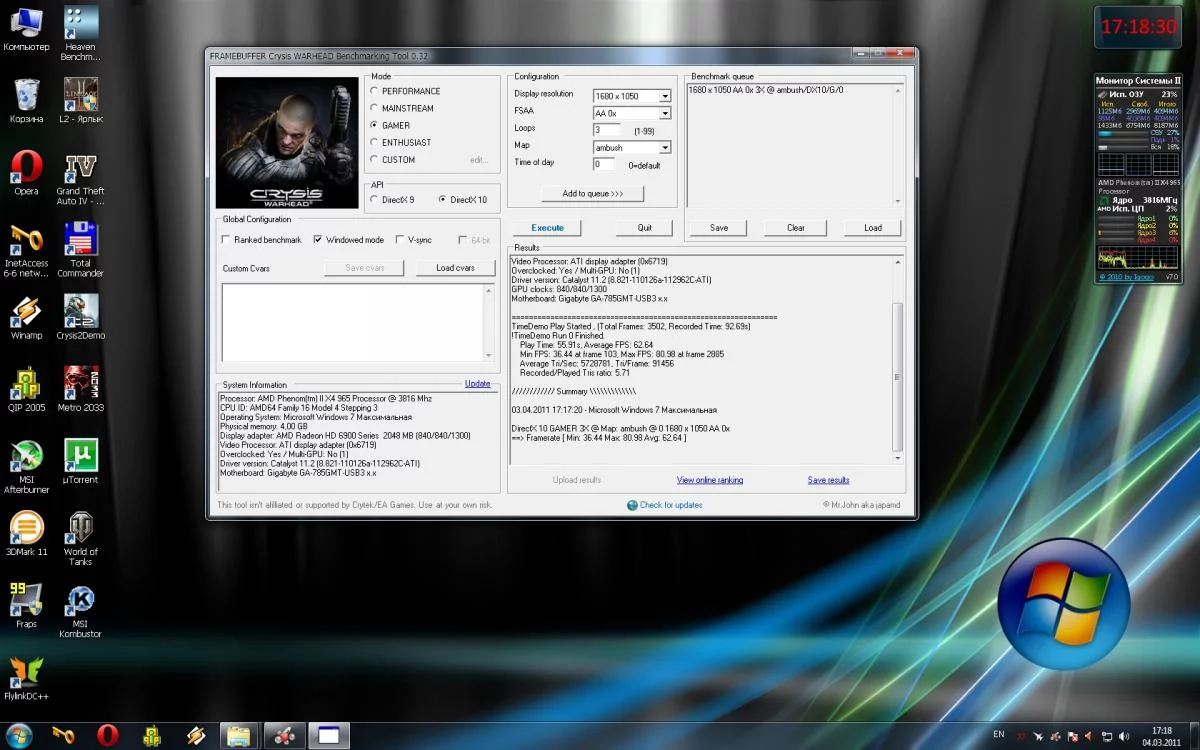The height and width of the screenshot is (750, 1200).
Task: Toggle the V-sync checkbox
Action: coord(400,240)
